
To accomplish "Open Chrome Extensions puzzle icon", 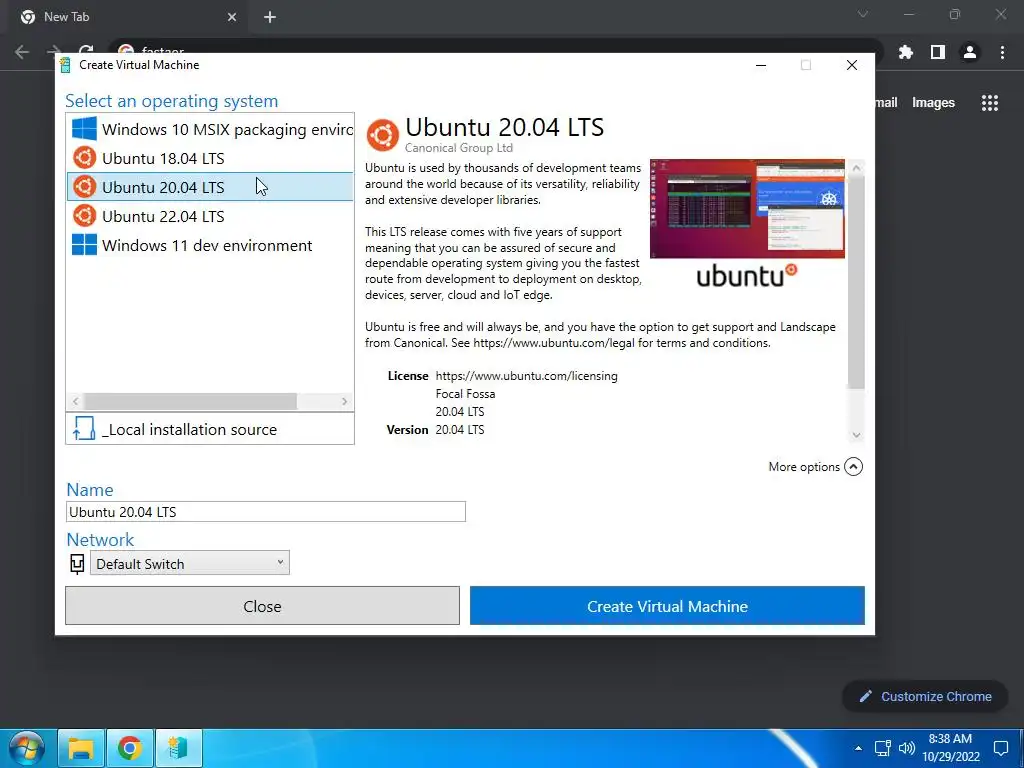I will (x=905, y=52).
